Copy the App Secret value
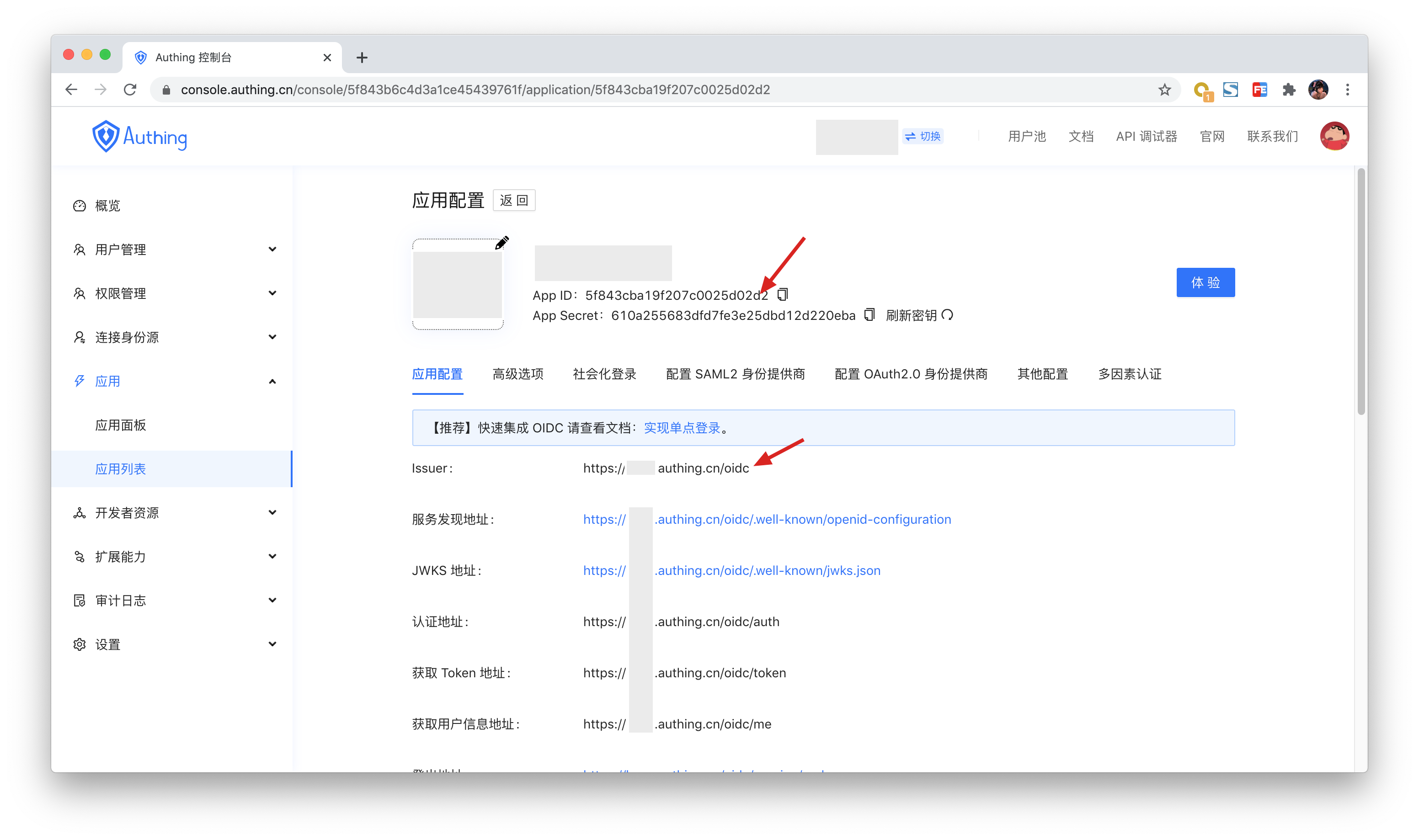The width and height of the screenshot is (1419, 840). tap(870, 315)
